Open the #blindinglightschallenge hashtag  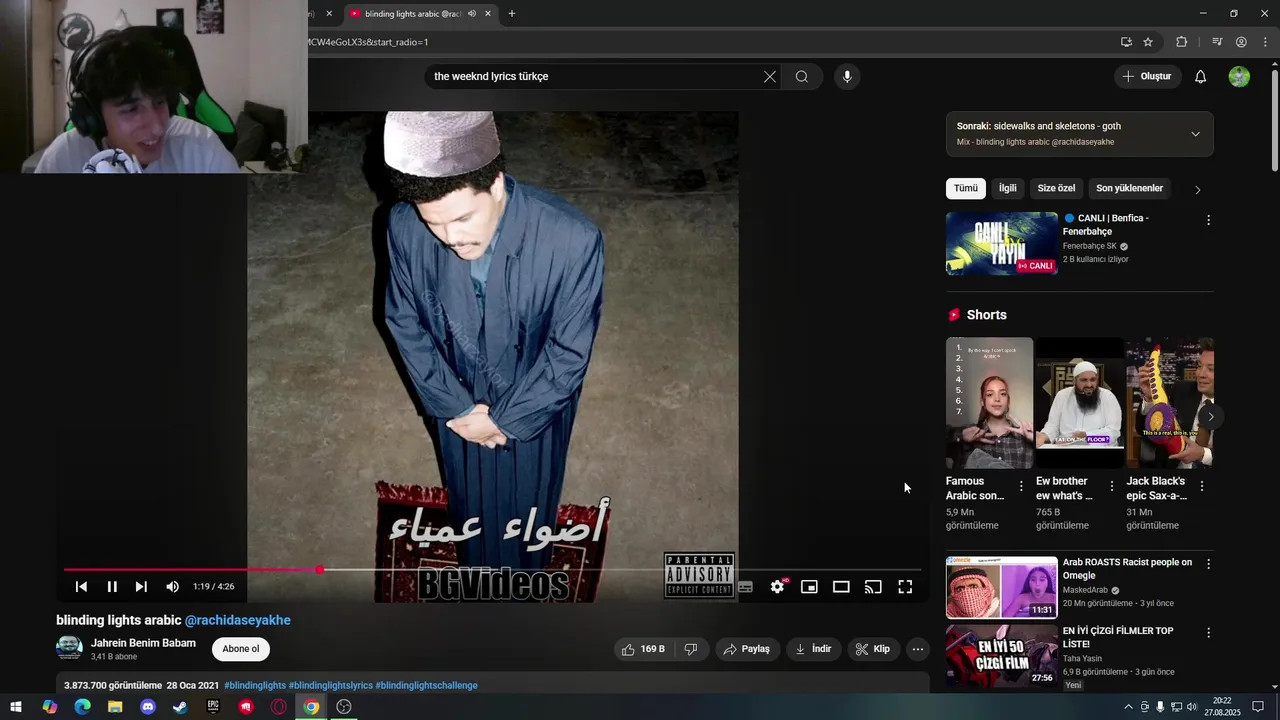click(426, 685)
